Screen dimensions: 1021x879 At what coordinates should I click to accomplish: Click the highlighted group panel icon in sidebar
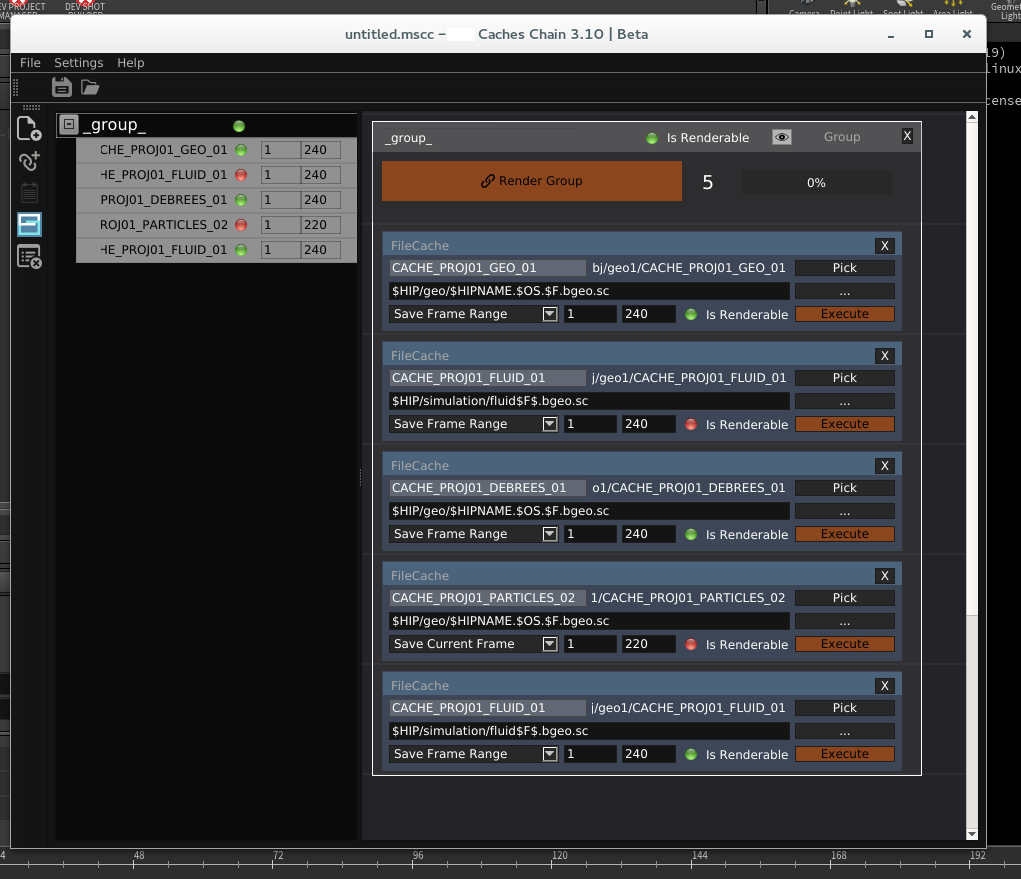[x=29, y=225]
